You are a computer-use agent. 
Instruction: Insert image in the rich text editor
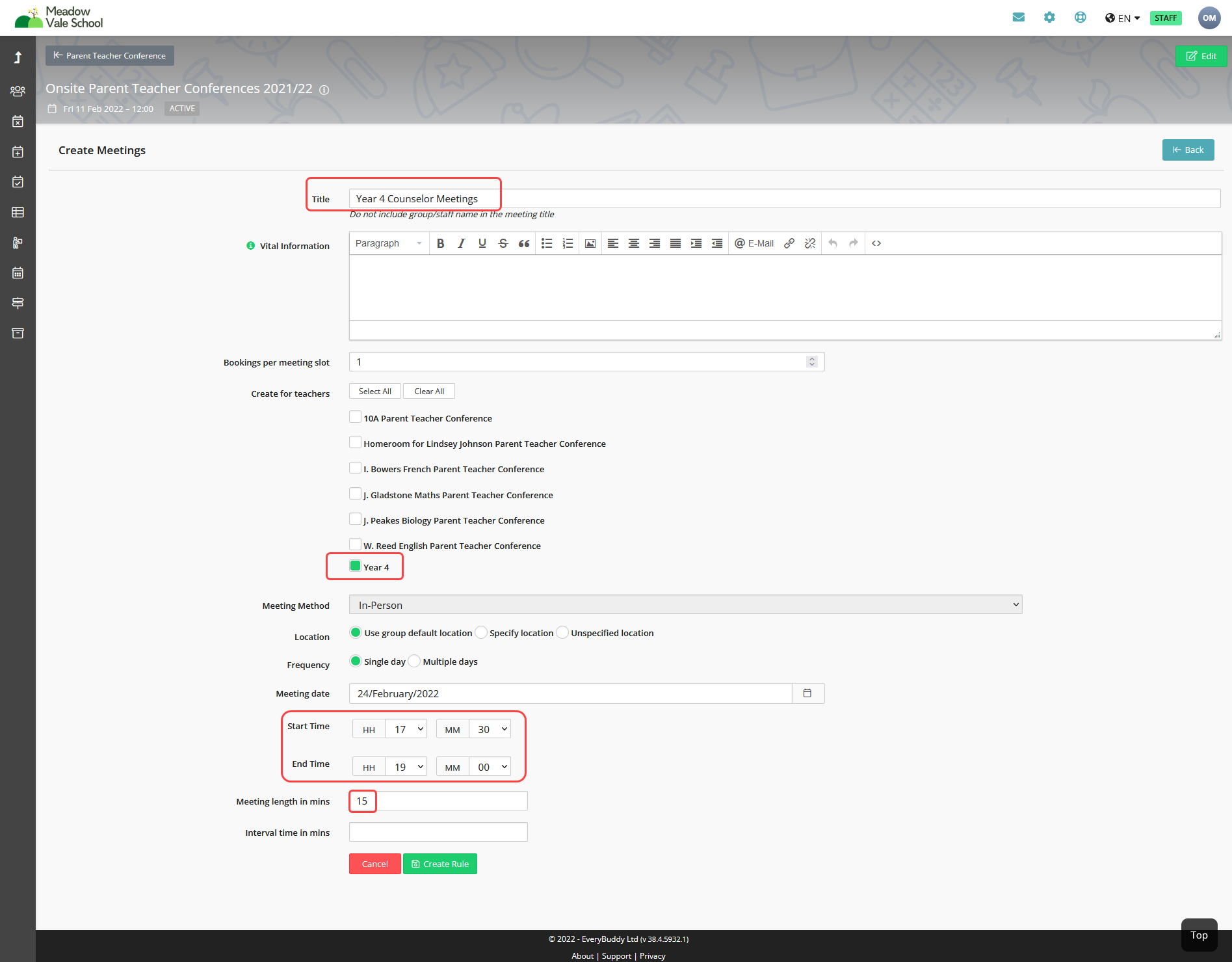pyautogui.click(x=590, y=243)
